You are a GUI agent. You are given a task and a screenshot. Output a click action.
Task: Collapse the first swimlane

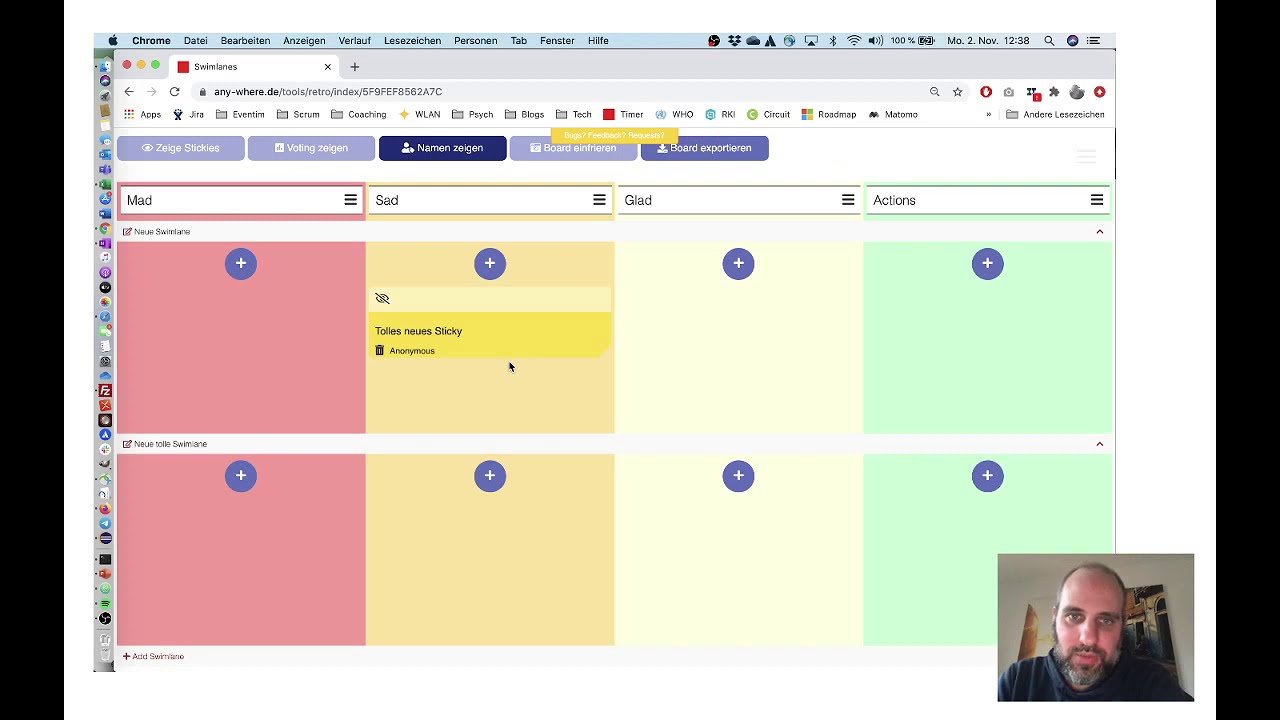(x=1099, y=232)
